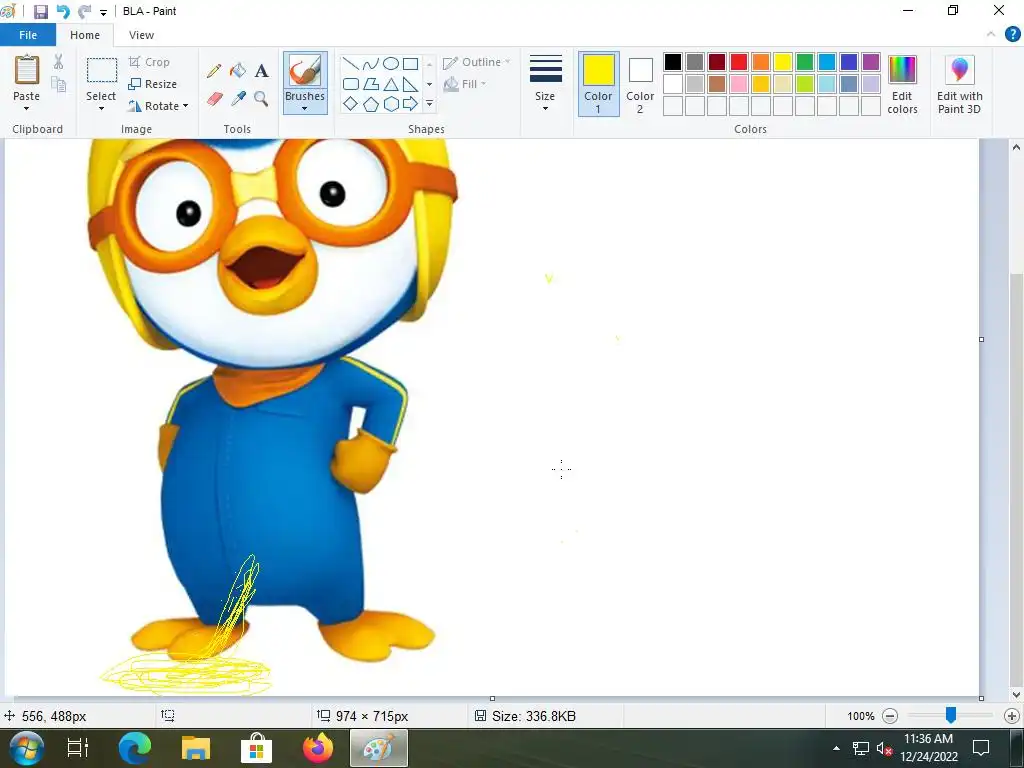Click the Crop button
The width and height of the screenshot is (1024, 768).
150,62
